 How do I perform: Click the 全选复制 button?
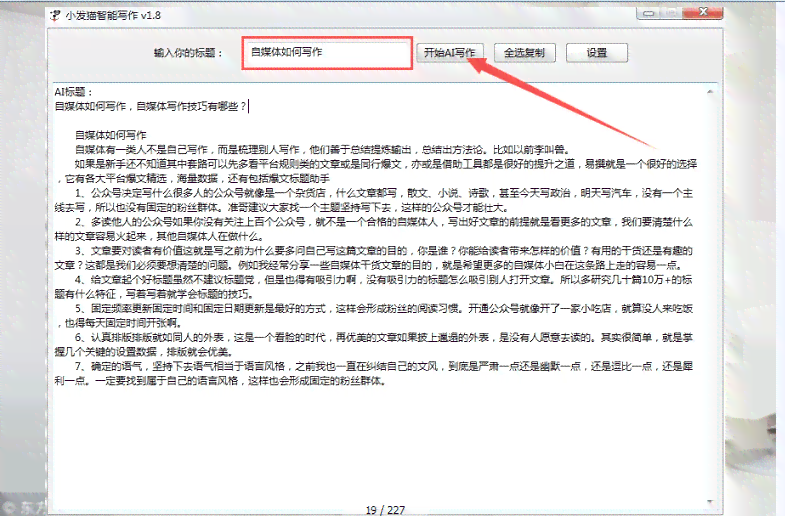[x=524, y=53]
